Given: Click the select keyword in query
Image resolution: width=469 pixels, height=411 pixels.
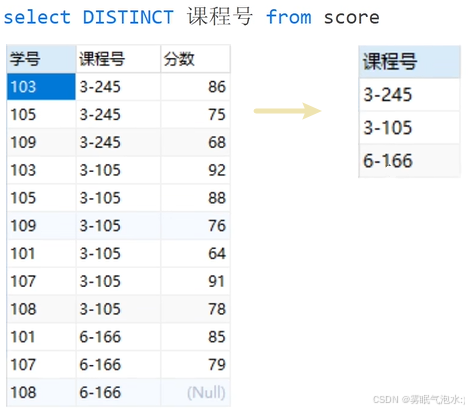Looking at the screenshot, I should click(x=37, y=17).
